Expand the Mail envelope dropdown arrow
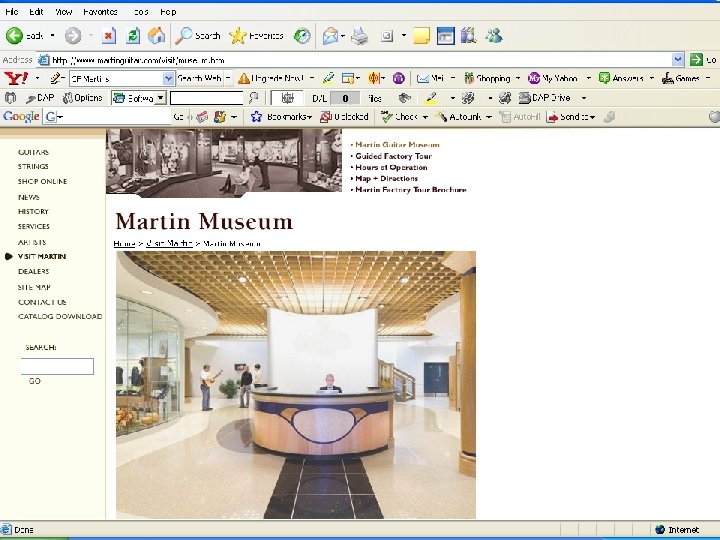The height and width of the screenshot is (540, 720). (x=343, y=35)
